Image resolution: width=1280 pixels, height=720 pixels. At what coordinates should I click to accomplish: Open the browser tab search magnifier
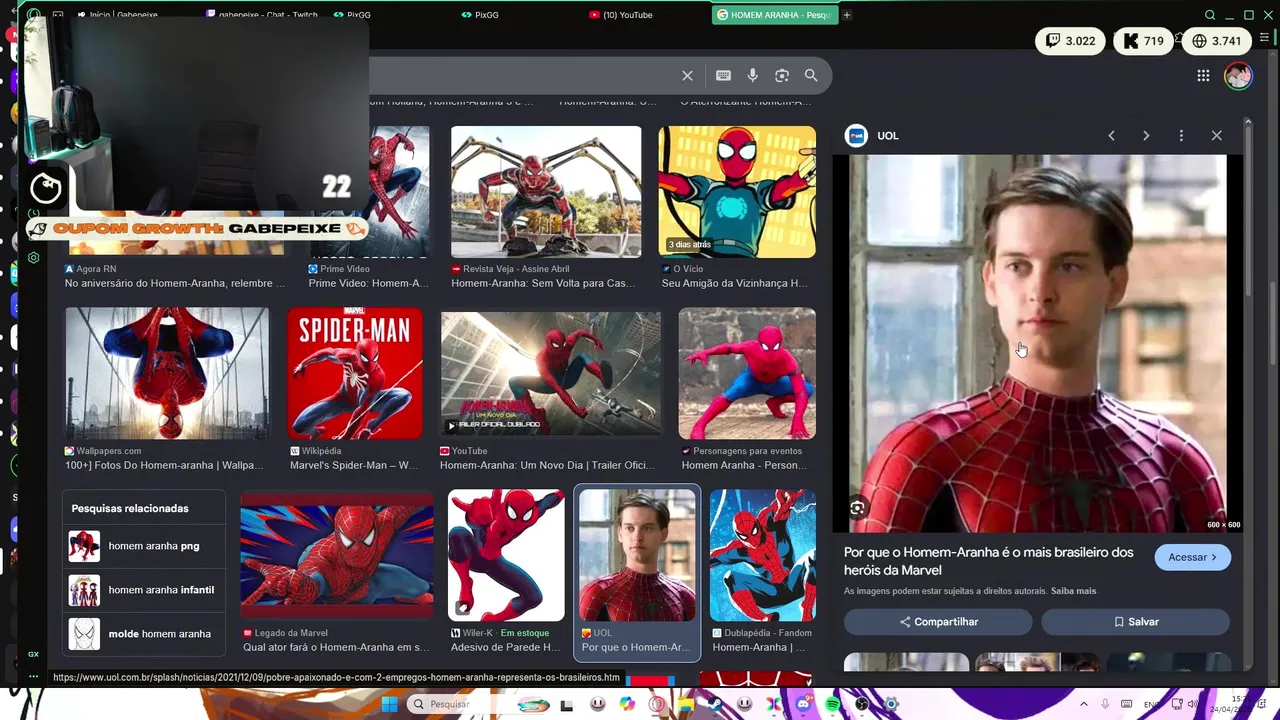1210,15
